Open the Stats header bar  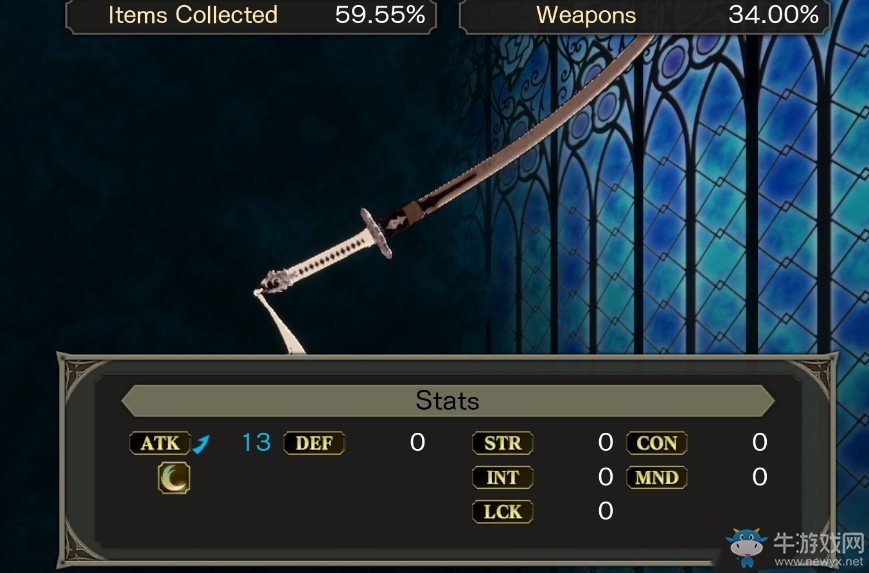coord(448,401)
